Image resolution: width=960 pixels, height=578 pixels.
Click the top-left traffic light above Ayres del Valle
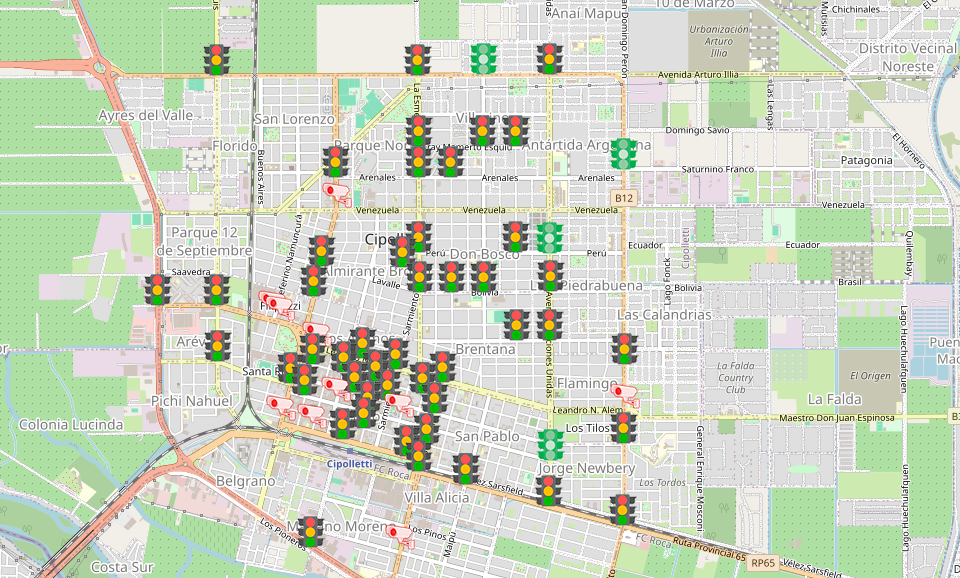[x=216, y=59]
